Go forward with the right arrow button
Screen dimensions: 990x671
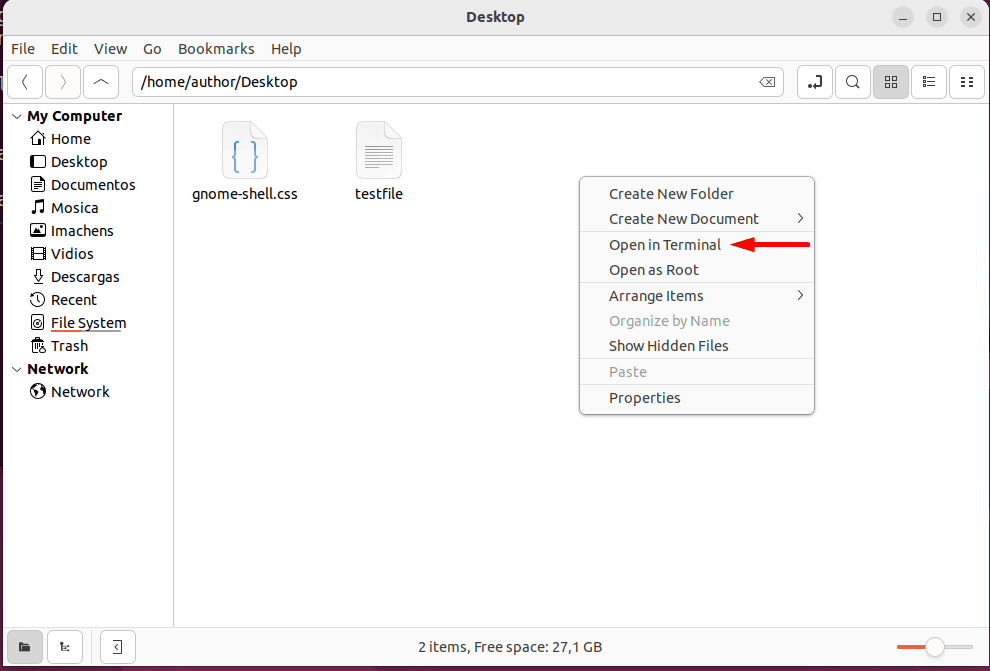click(63, 82)
